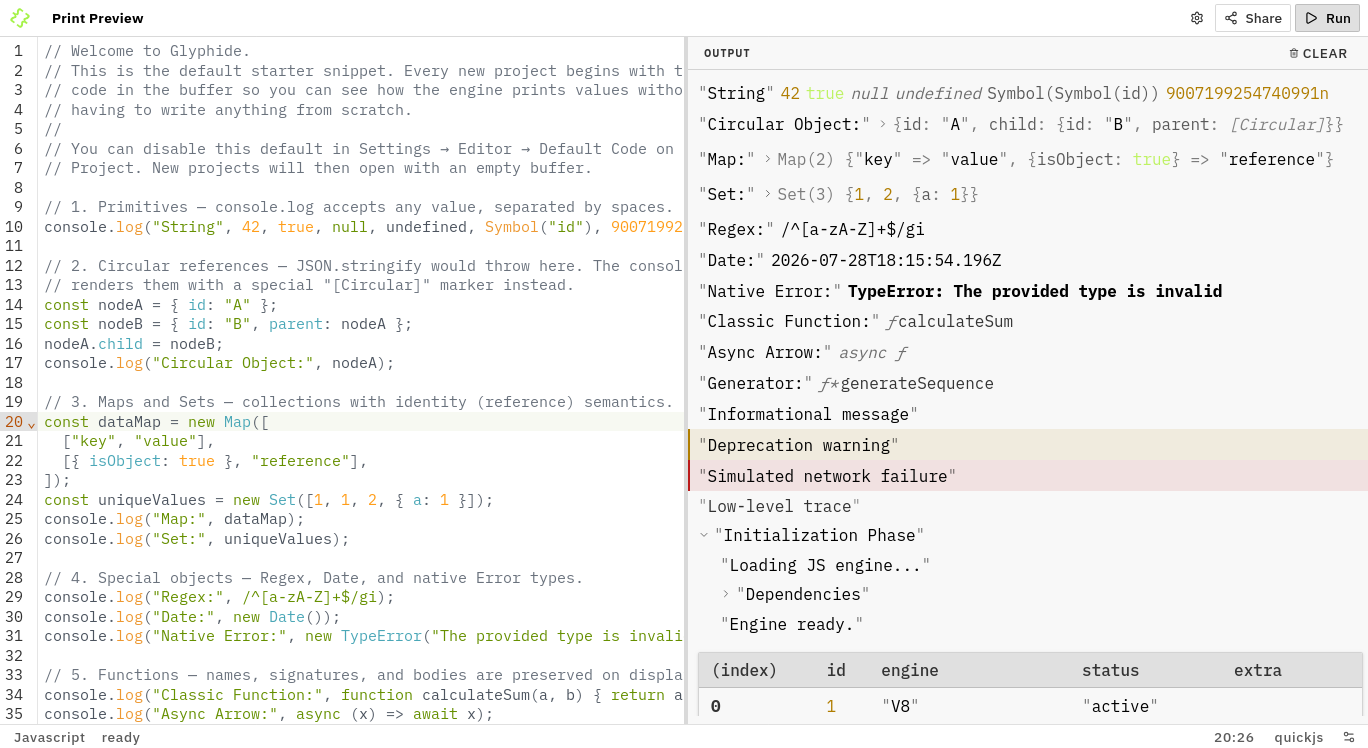Click the quickjs engine label
The width and height of the screenshot is (1368, 748).
click(x=1298, y=737)
